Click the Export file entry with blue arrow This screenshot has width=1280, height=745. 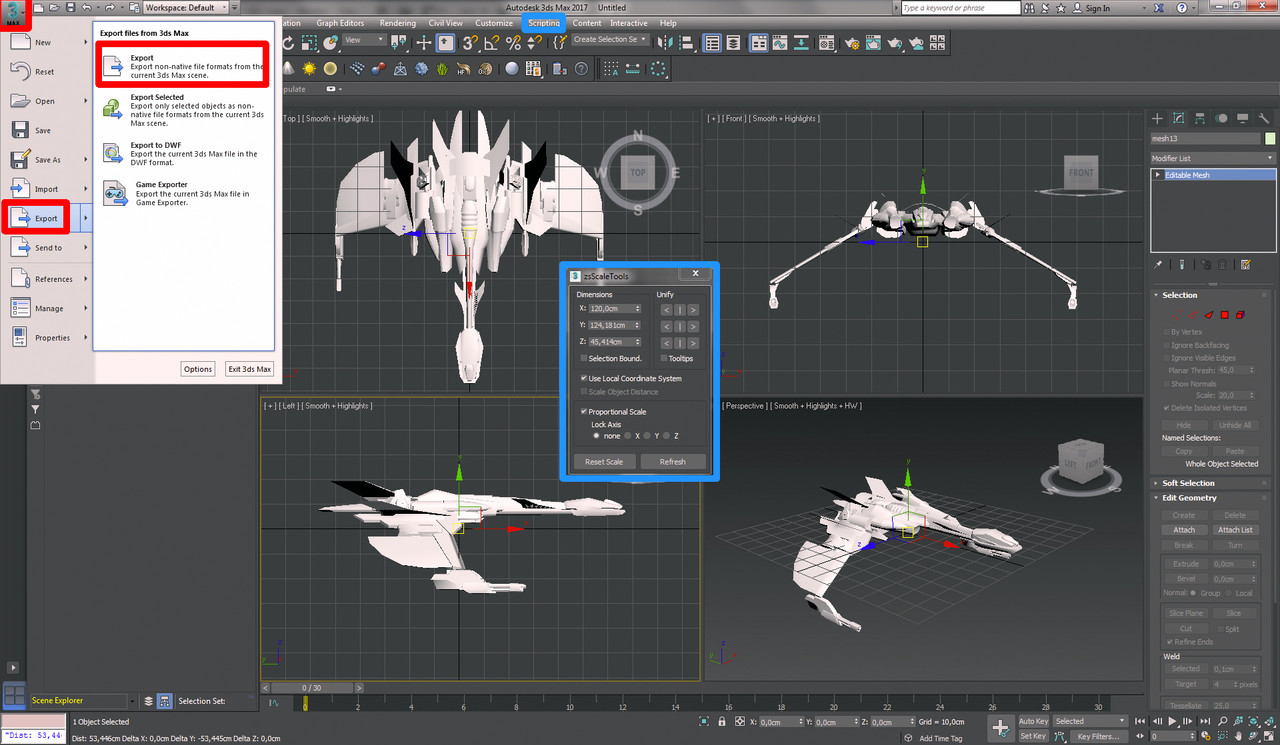183,65
